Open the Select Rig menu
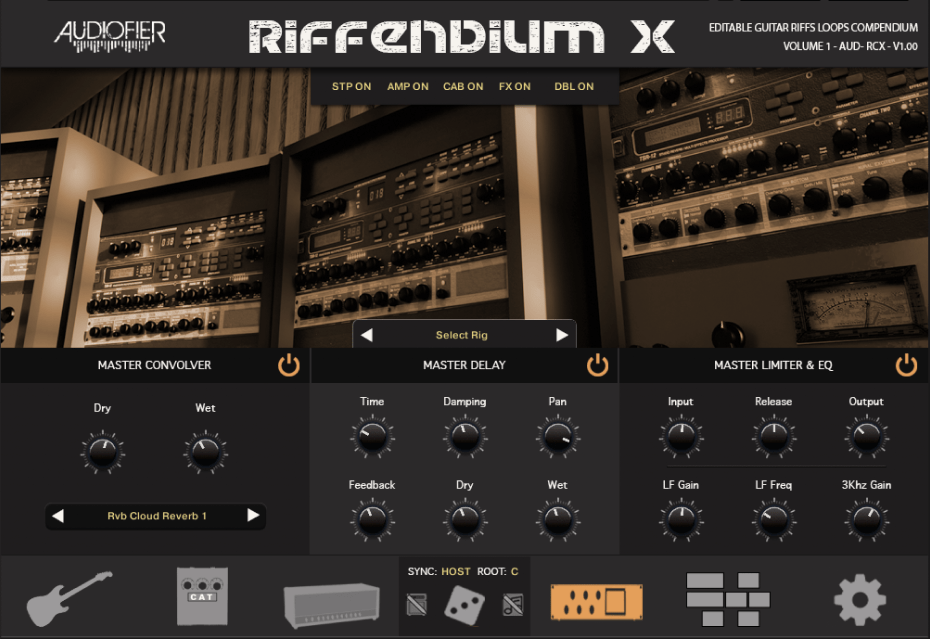930x639 pixels. (x=461, y=335)
